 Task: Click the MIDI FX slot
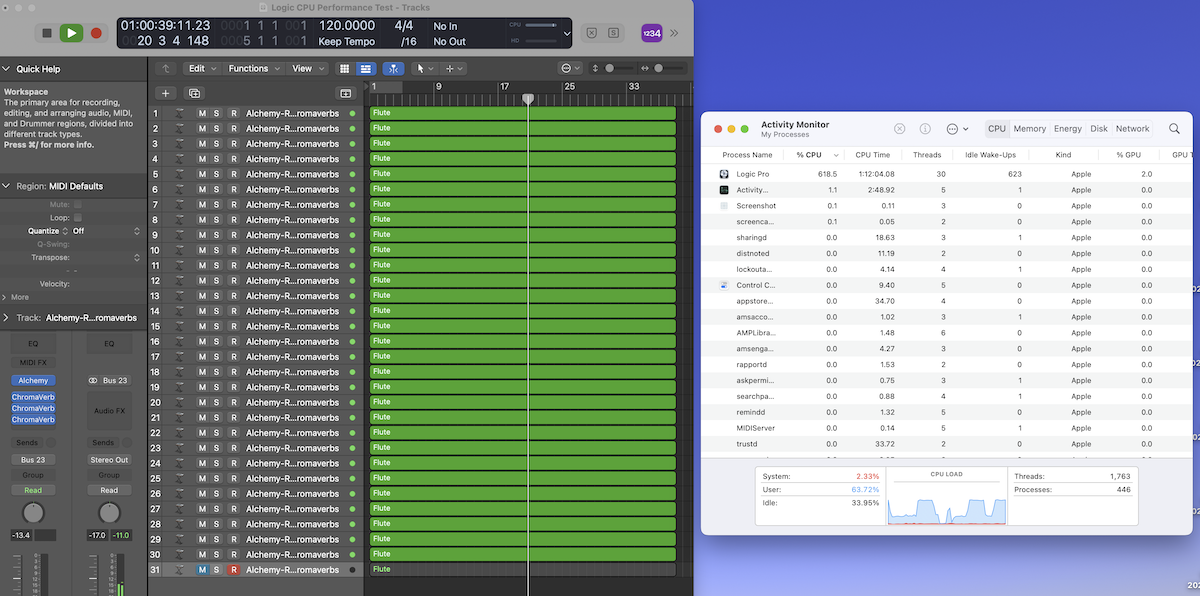click(33, 362)
